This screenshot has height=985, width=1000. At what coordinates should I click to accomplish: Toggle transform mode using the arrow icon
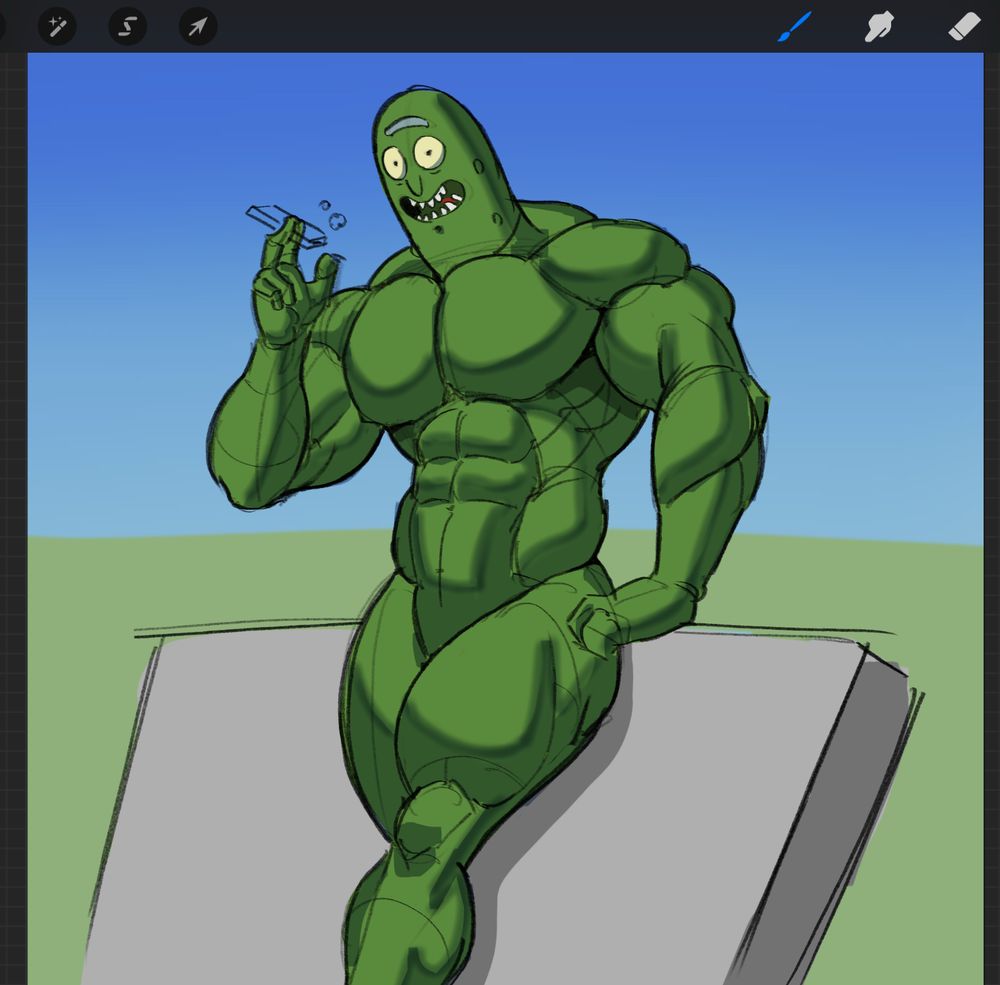196,27
